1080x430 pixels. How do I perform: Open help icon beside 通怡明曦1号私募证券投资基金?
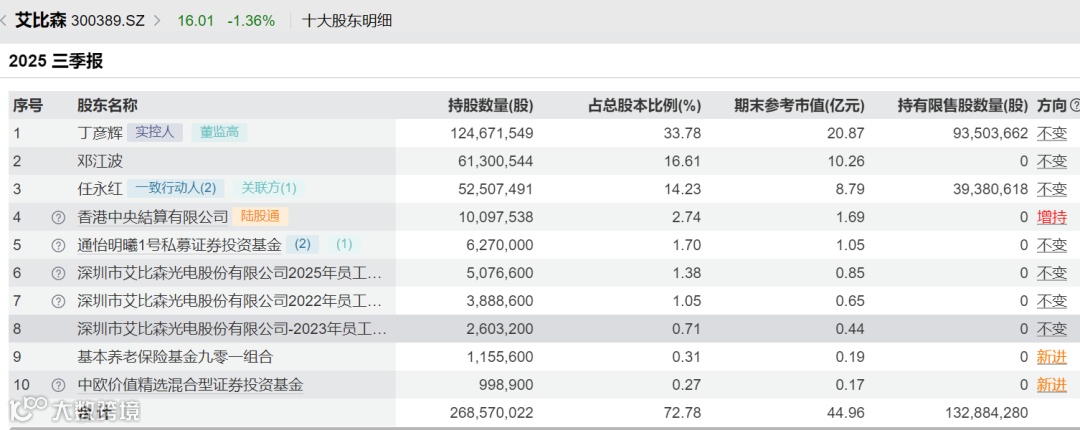click(59, 245)
